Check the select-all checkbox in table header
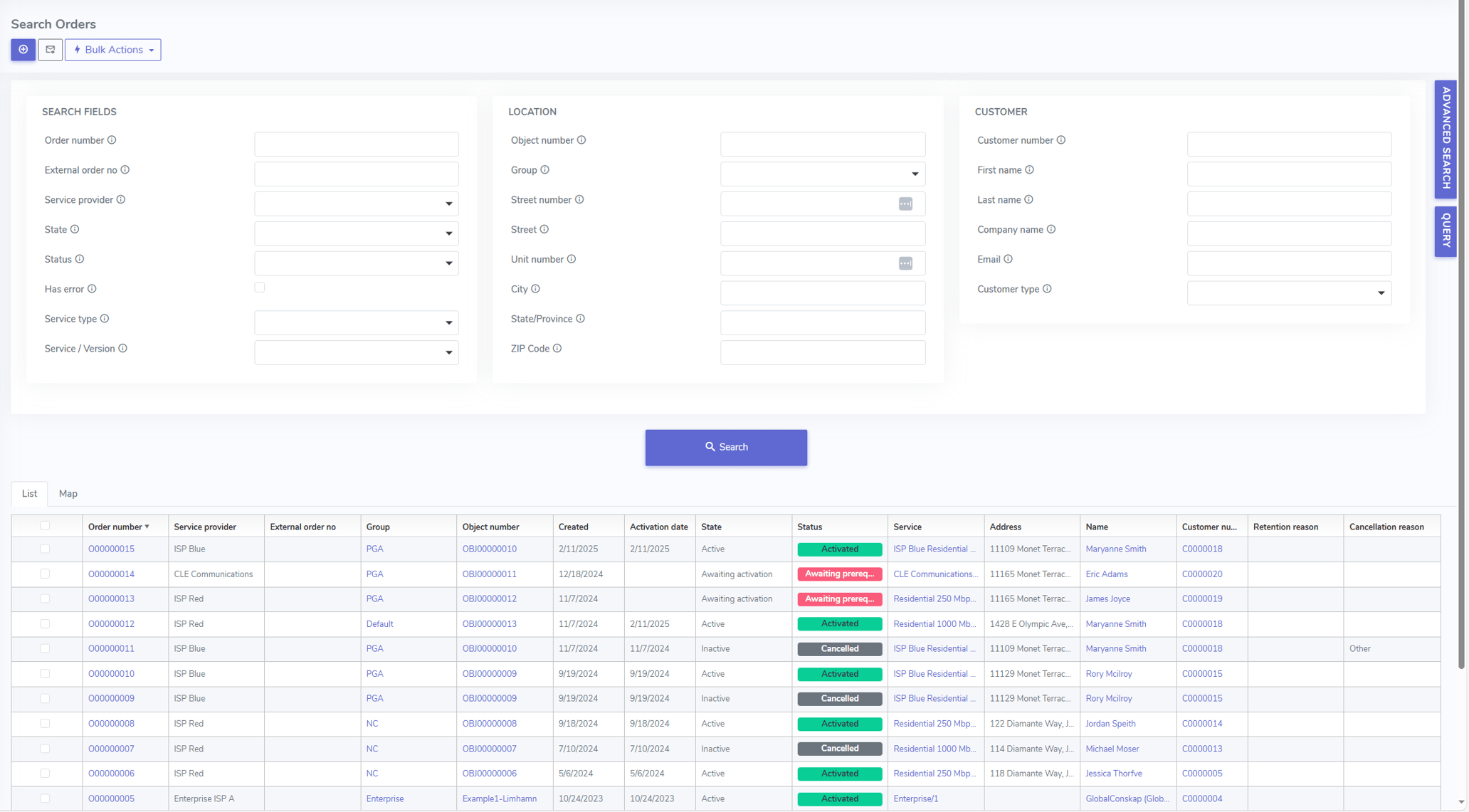 coord(45,526)
